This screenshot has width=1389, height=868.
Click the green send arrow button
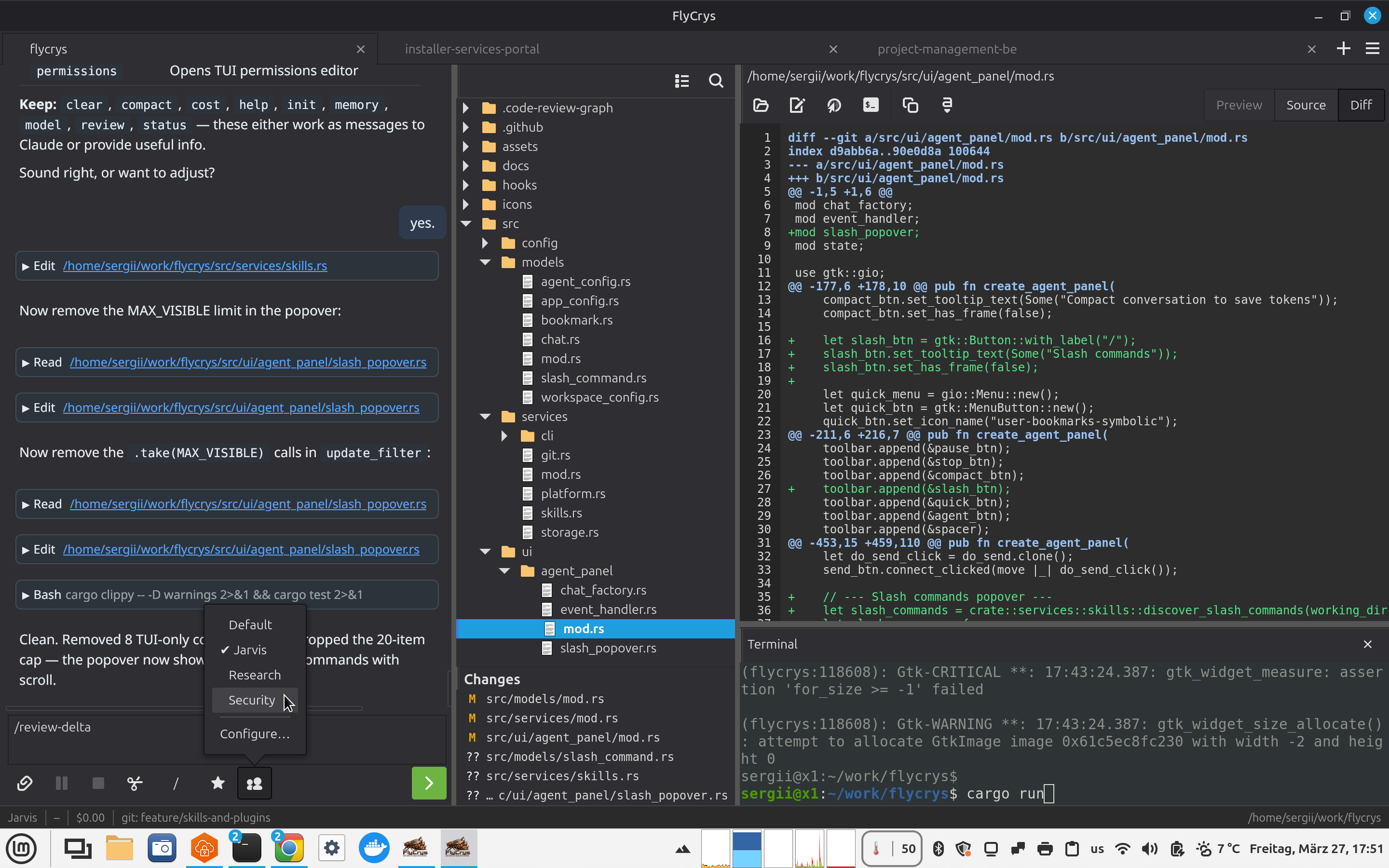(x=428, y=783)
